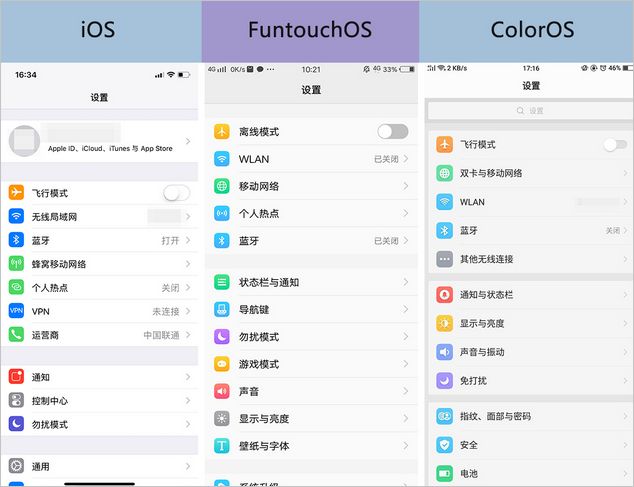Tap FuntouchOS WLAN 已关闭 status

point(386,159)
